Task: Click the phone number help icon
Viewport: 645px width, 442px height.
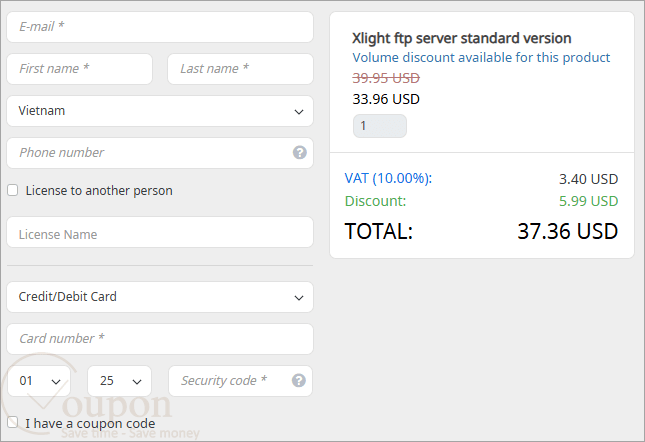Action: point(299,153)
